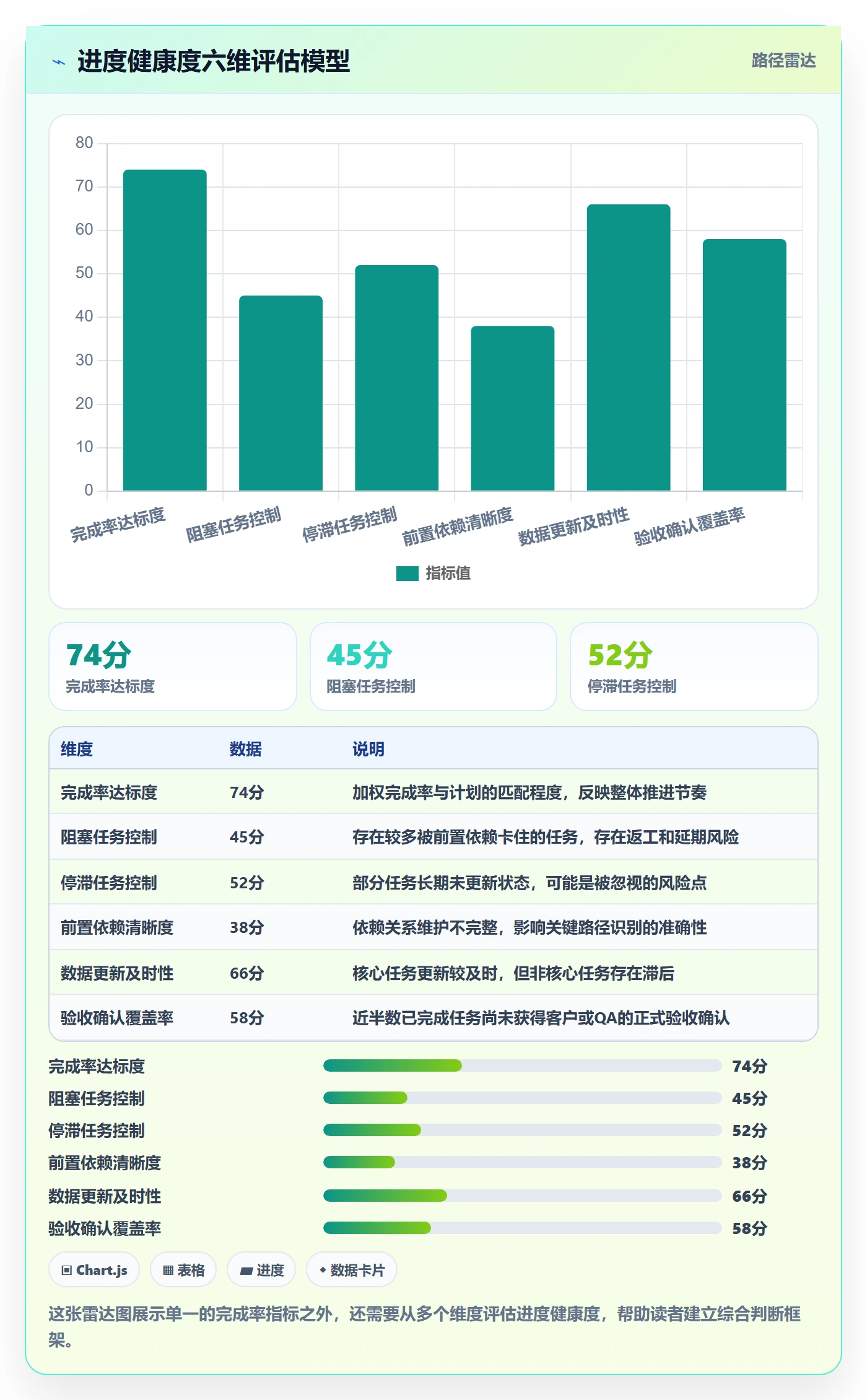Screen dimensions: 867x1400
Task: Click the description text about 雷达图
Action: [425, 1327]
